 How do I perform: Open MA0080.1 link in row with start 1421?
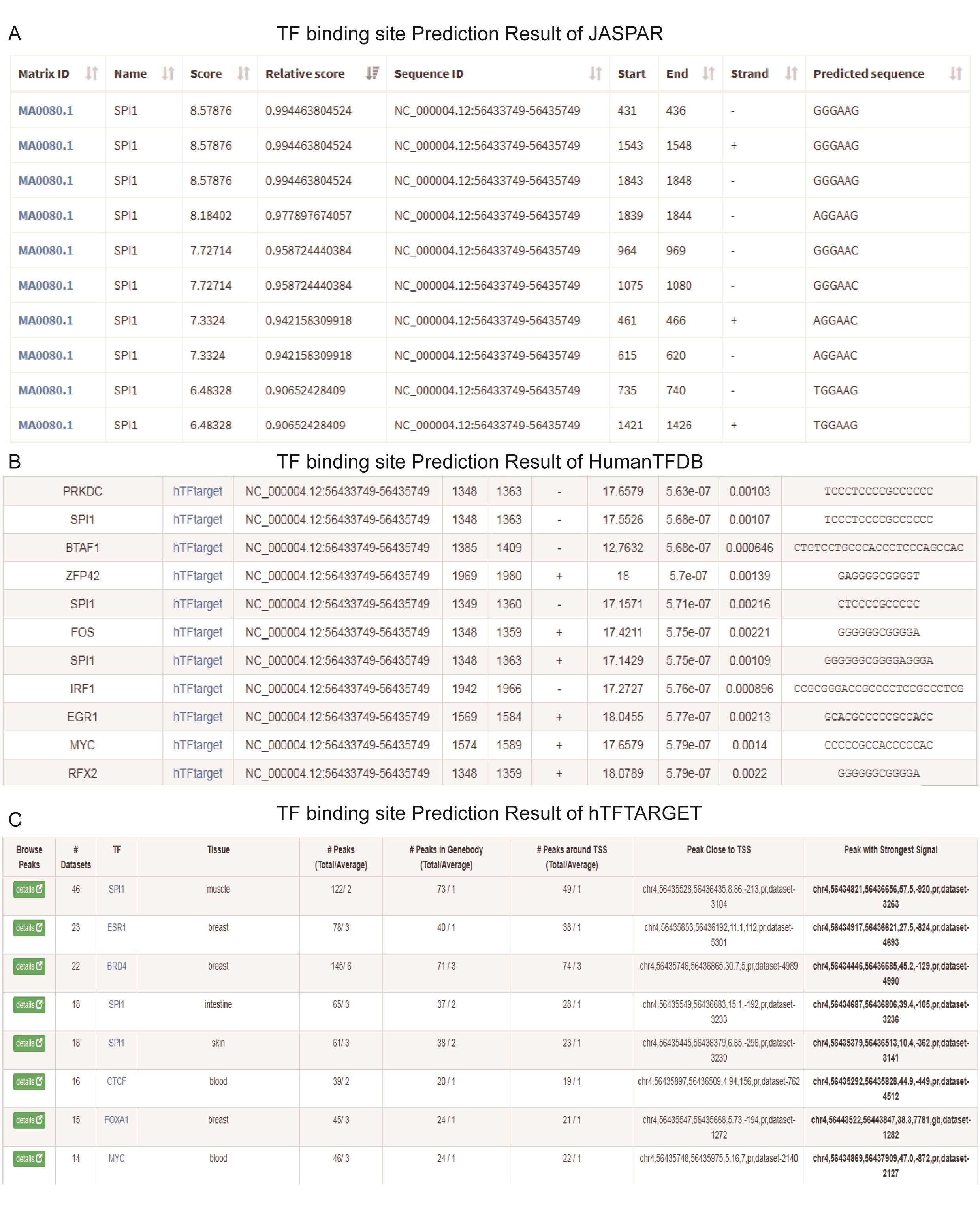(46, 425)
